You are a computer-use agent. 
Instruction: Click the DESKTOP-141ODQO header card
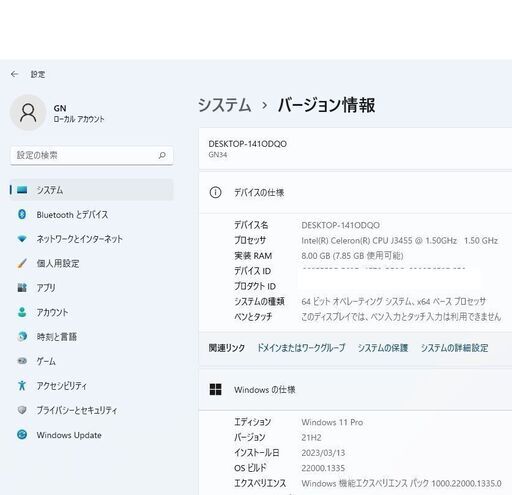pyautogui.click(x=355, y=148)
